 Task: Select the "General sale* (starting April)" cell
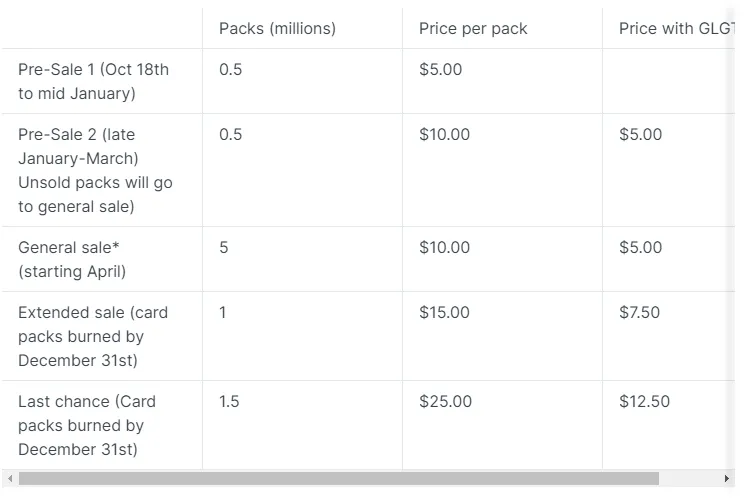72,259
